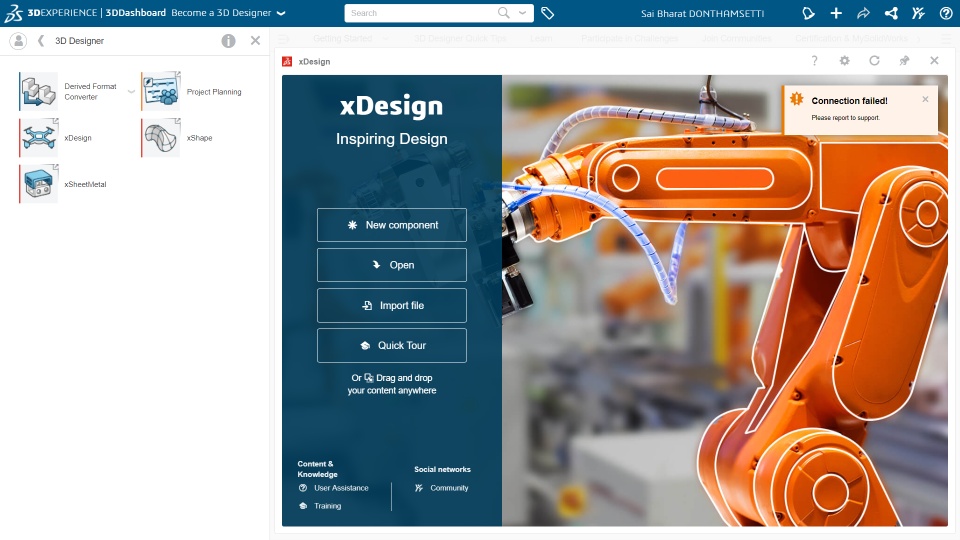Click the New component button
Image resolution: width=960 pixels, height=540 pixels.
click(392, 225)
